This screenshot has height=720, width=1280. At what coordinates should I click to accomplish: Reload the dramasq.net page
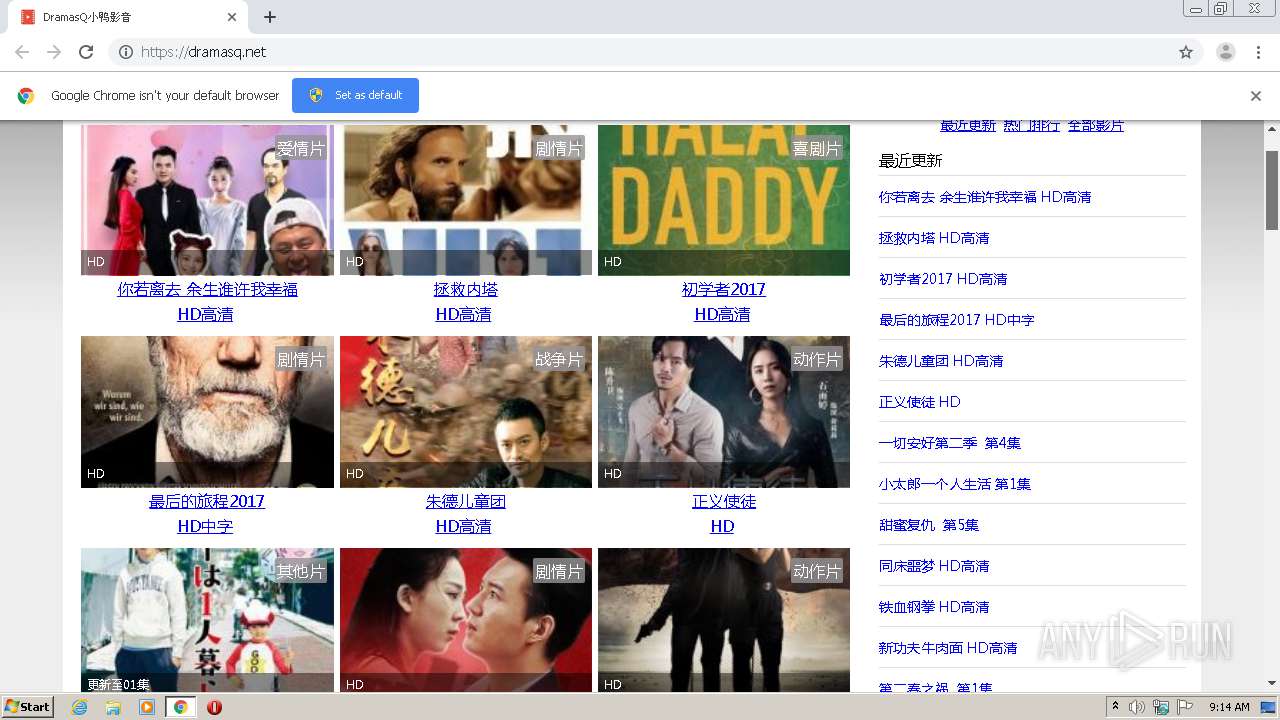86,52
